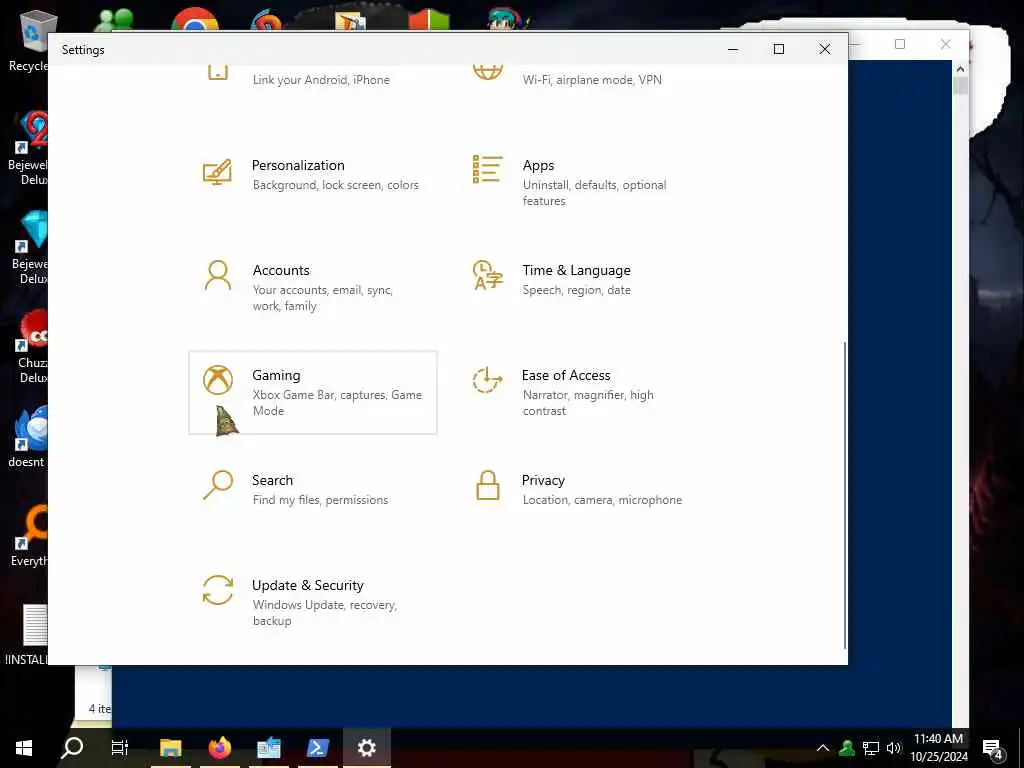Click the Ease of Access heading

pyautogui.click(x=566, y=376)
